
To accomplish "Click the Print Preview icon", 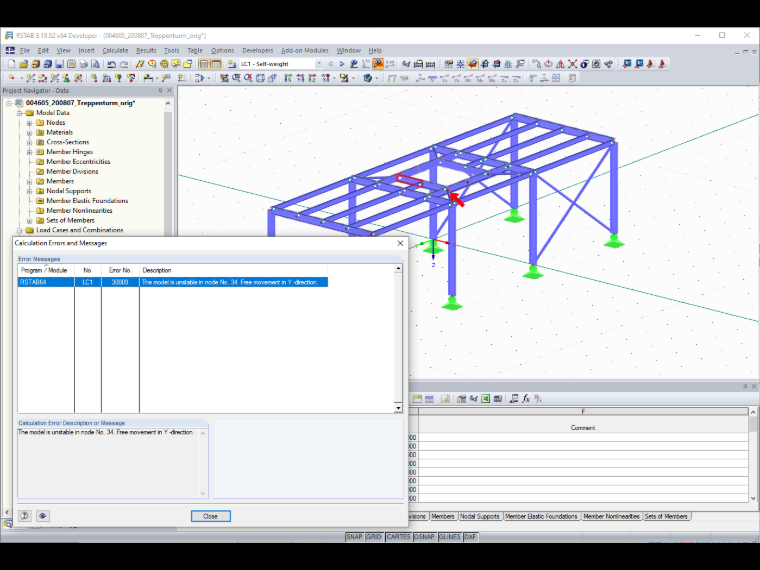I will tap(95, 63).
